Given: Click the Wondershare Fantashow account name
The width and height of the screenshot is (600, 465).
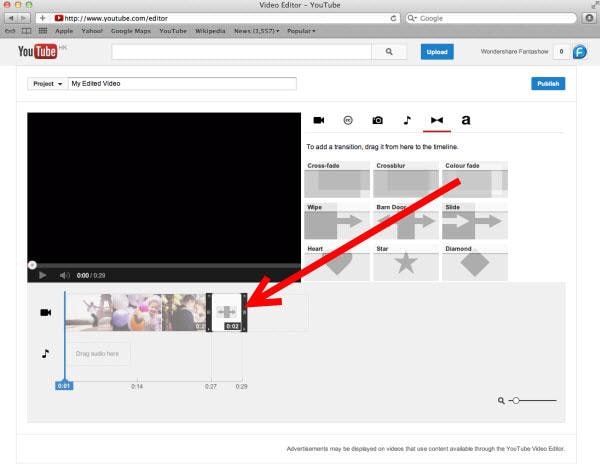Looking at the screenshot, I should click(514, 51).
